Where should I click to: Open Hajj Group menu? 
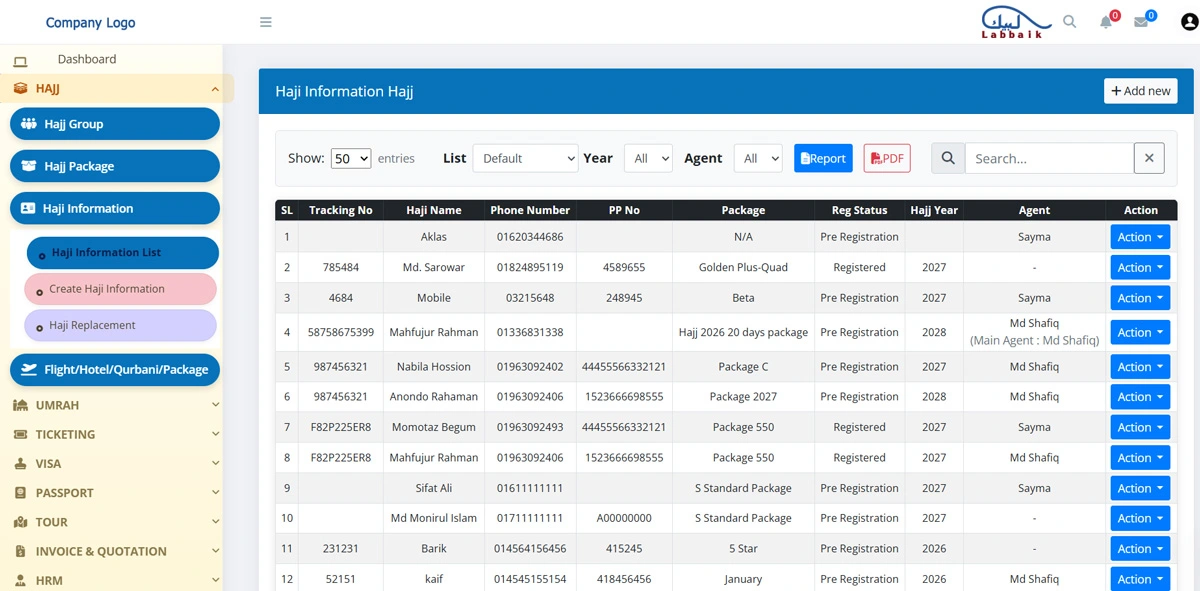click(115, 124)
